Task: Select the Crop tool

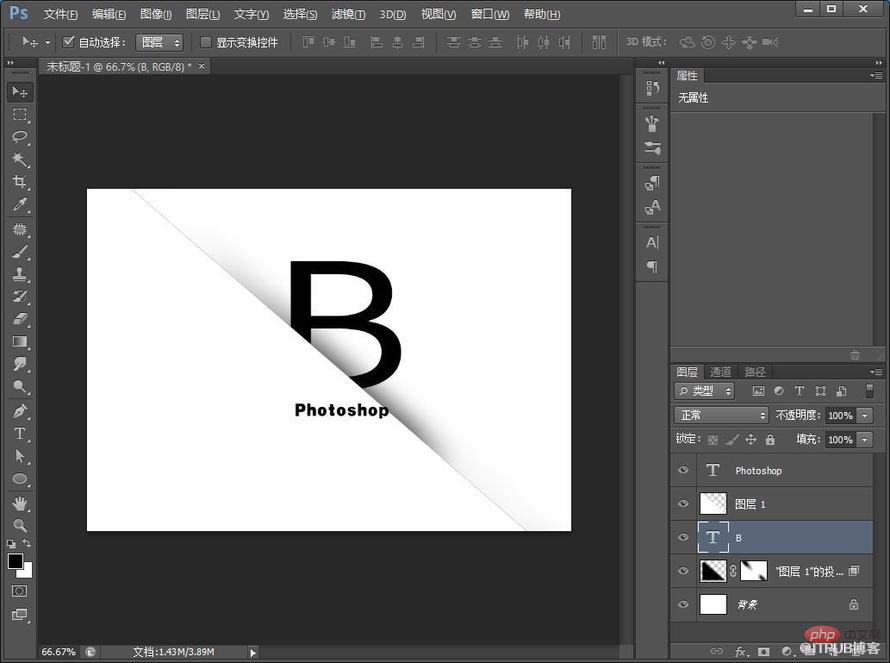Action: (19, 183)
